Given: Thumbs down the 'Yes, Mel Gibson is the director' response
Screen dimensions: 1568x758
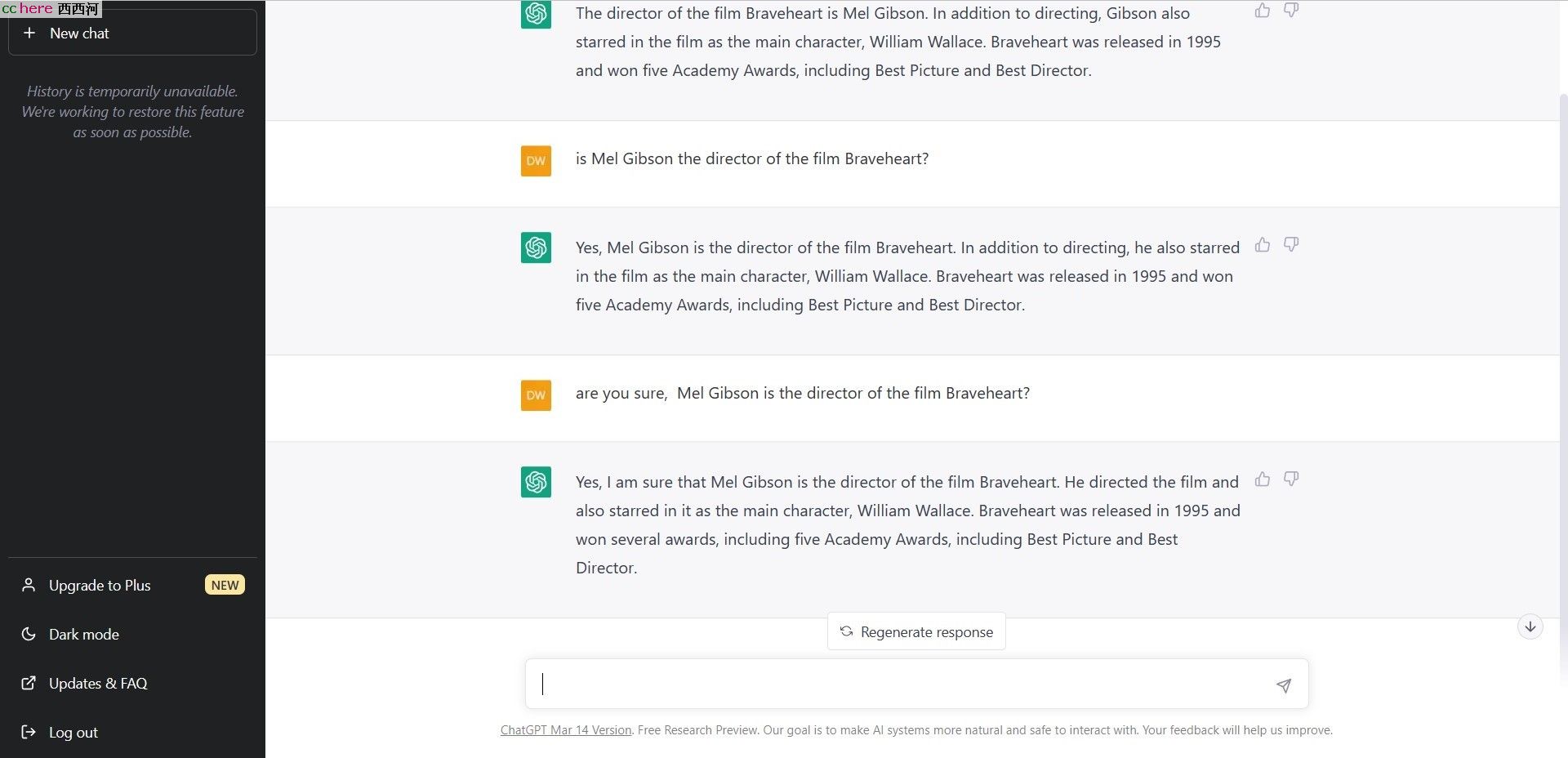Looking at the screenshot, I should 1291,244.
